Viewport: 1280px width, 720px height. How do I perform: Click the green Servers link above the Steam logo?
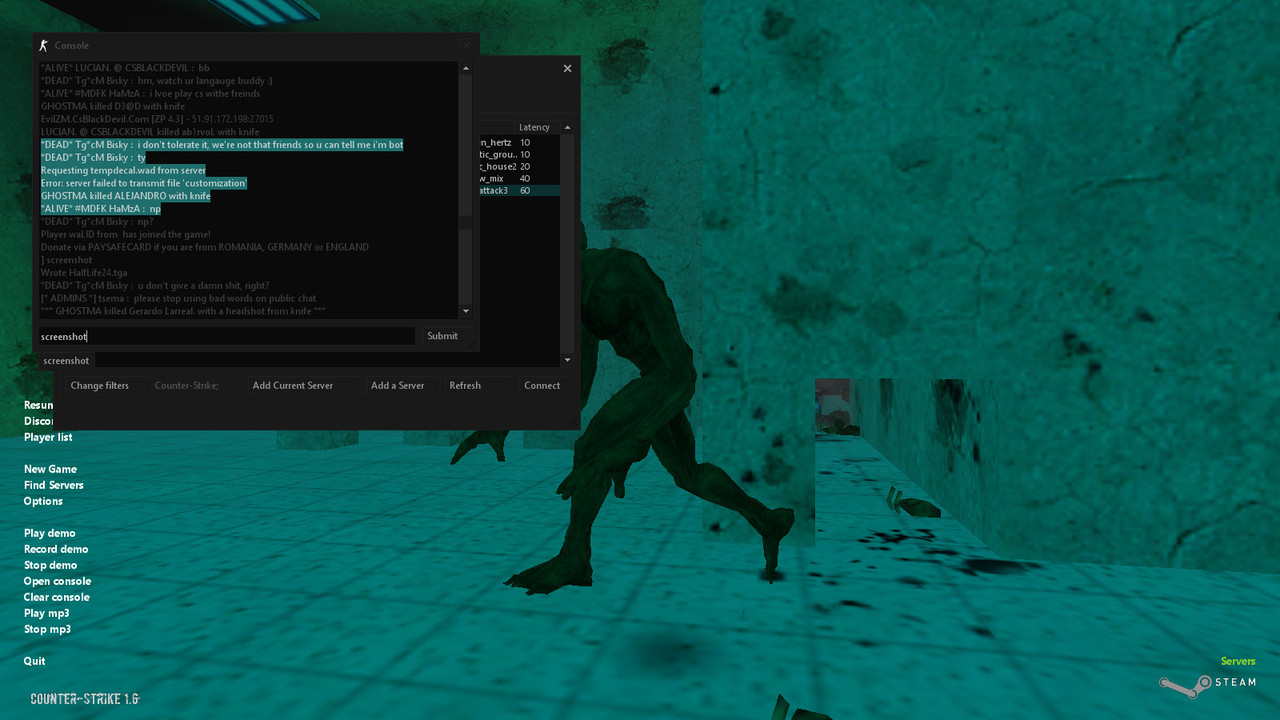click(x=1238, y=661)
